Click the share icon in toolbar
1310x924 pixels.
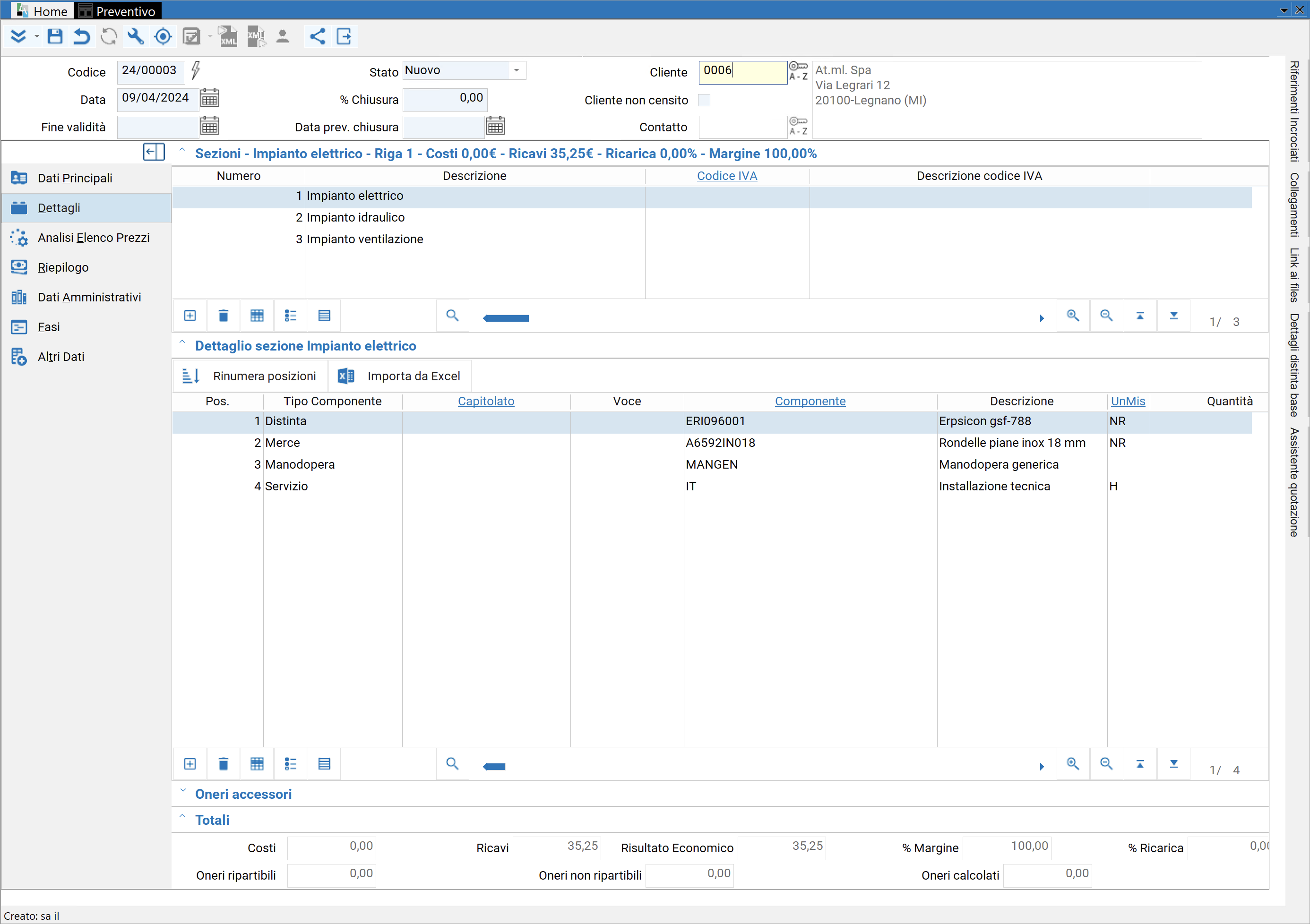[x=317, y=37]
